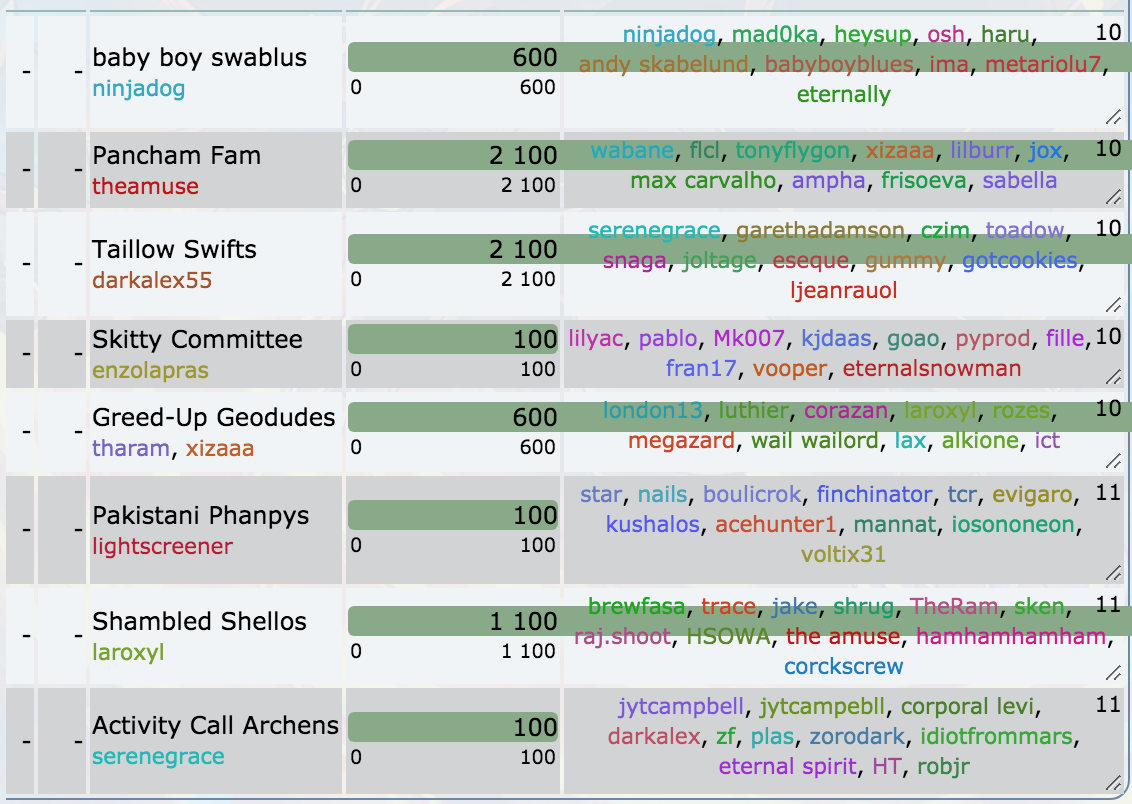Open player wabane in Pancham Fam roster

click(x=632, y=150)
